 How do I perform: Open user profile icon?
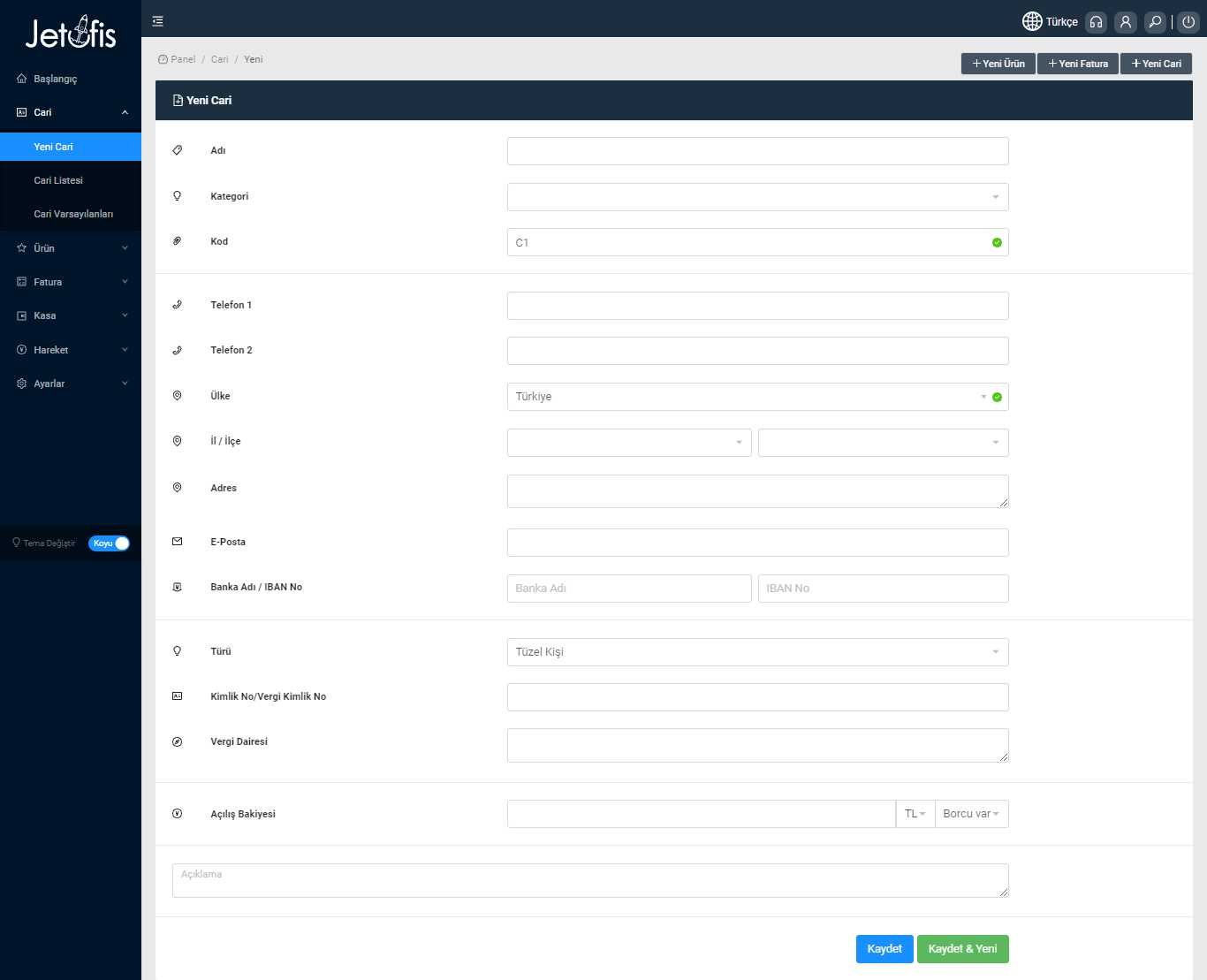tap(1125, 22)
